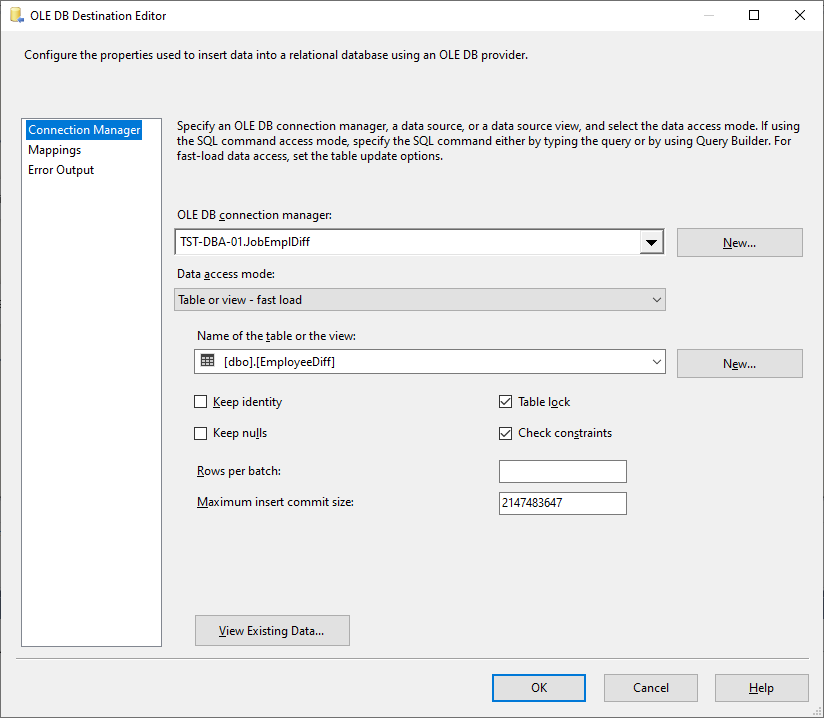Uncheck the Table lock option
The width and height of the screenshot is (824, 718).
point(505,402)
